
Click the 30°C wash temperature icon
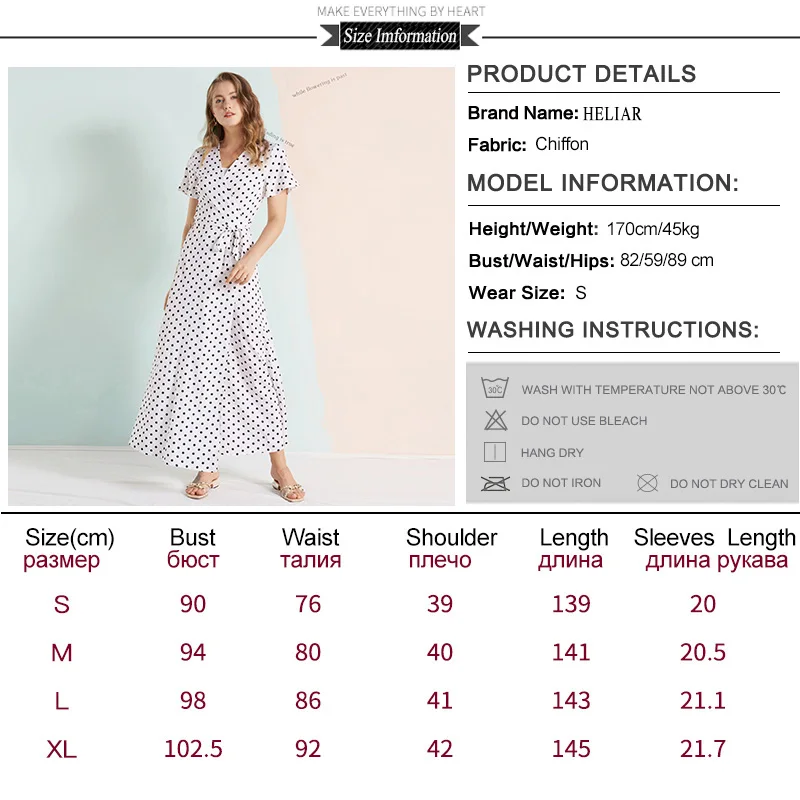[495, 388]
